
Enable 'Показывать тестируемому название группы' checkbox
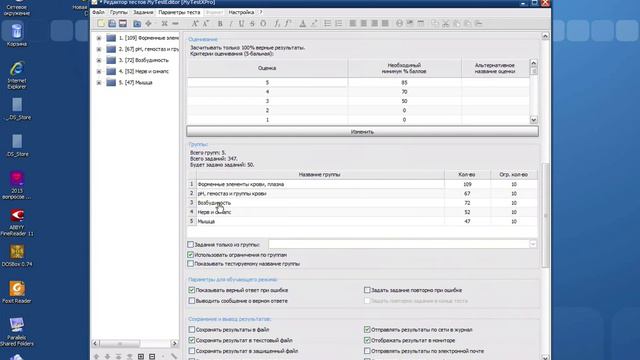tap(191, 264)
